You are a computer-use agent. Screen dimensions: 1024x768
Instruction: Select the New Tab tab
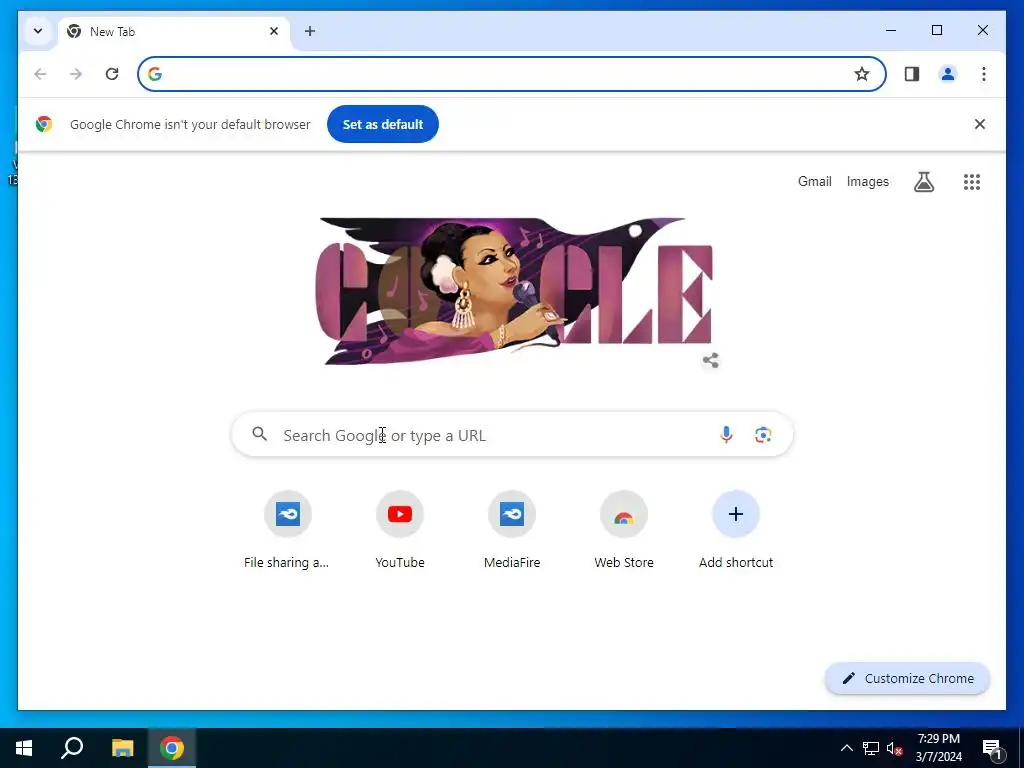point(174,31)
